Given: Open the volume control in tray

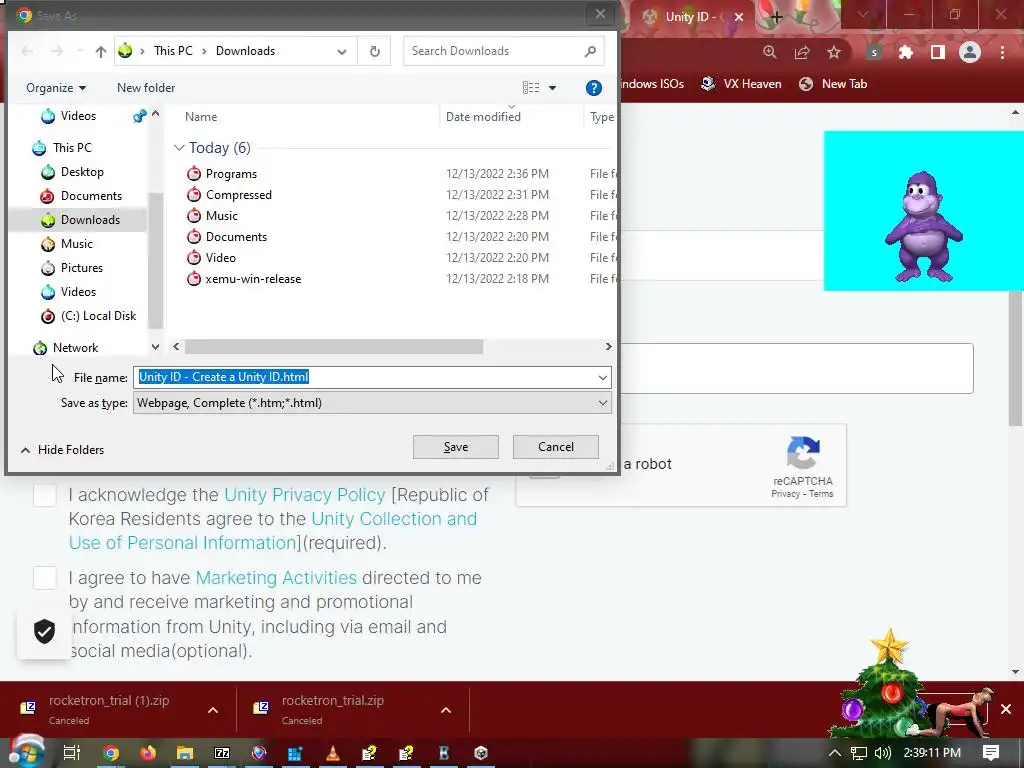Looking at the screenshot, I should pyautogui.click(x=883, y=753).
